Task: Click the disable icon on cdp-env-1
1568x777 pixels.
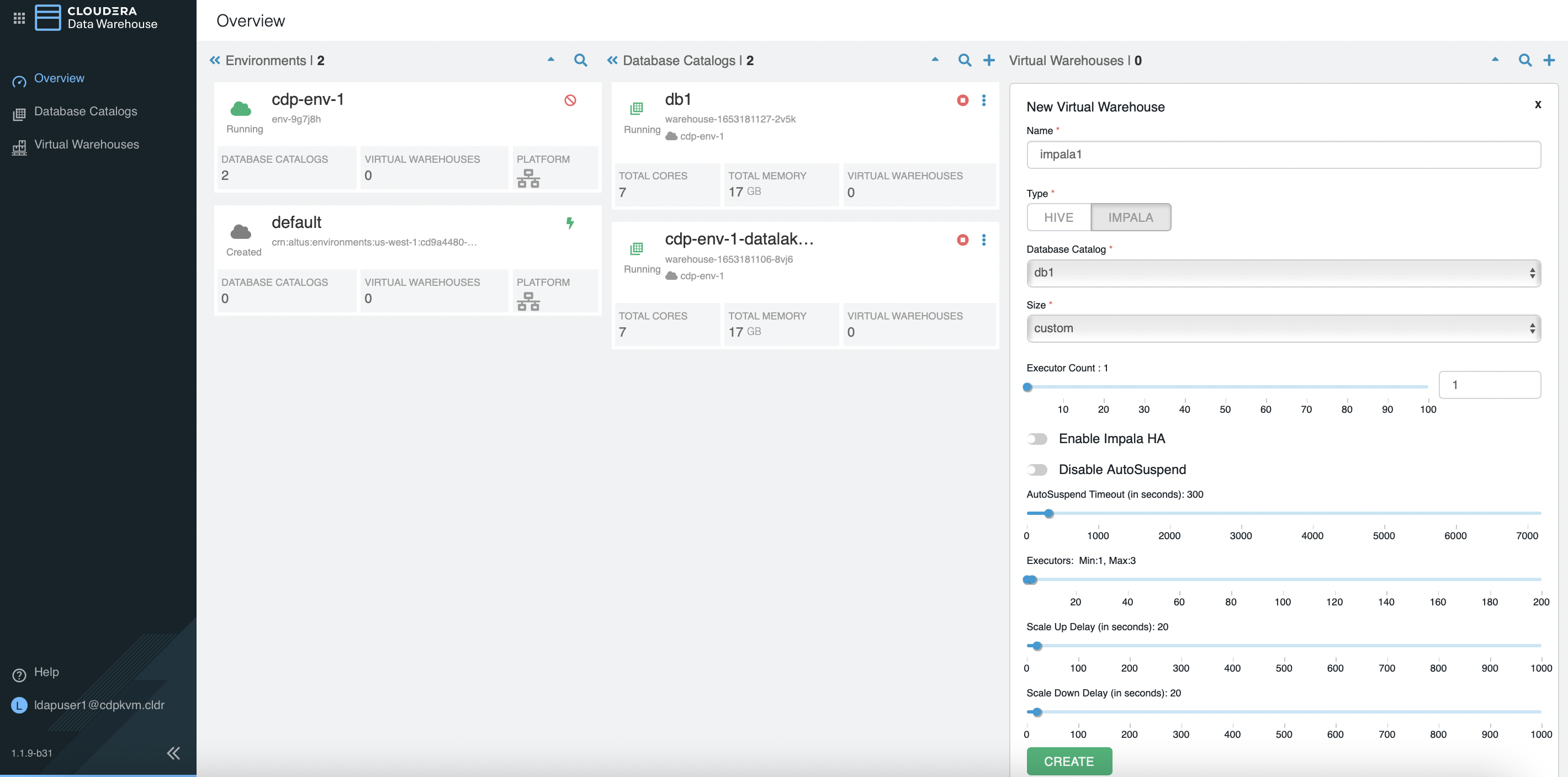Action: click(570, 100)
